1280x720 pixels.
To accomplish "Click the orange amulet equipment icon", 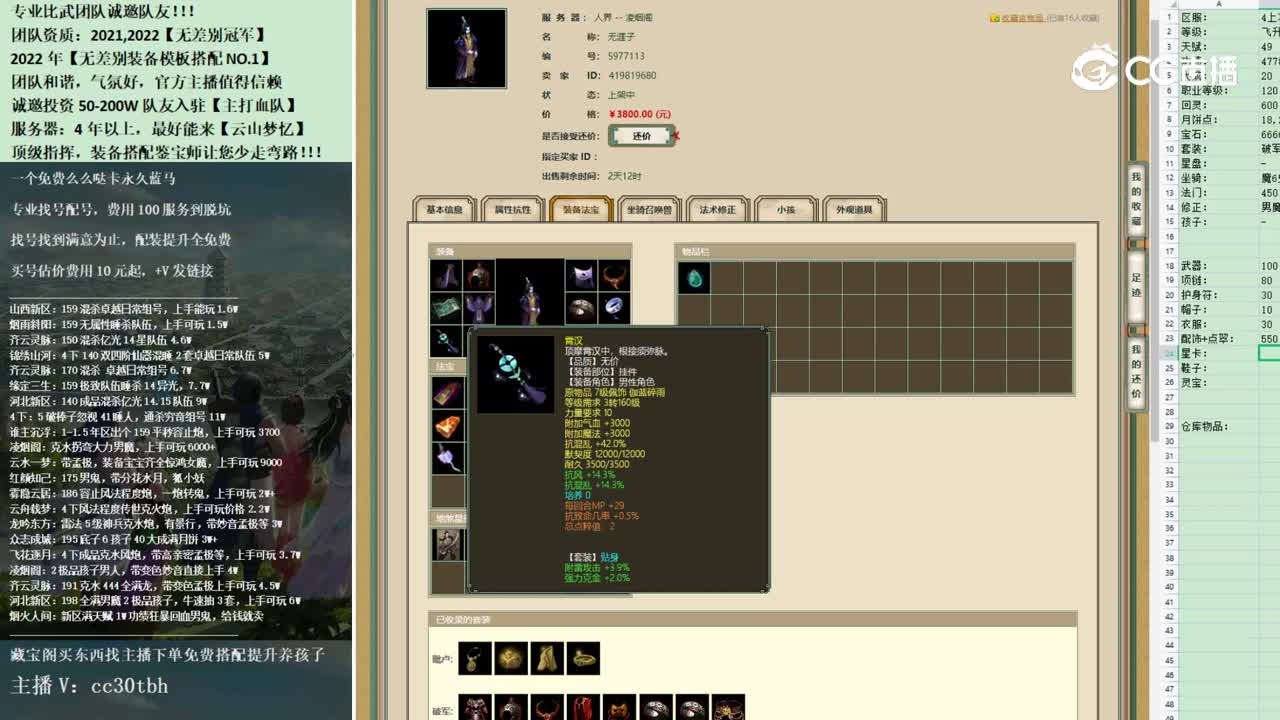I will pyautogui.click(x=614, y=276).
